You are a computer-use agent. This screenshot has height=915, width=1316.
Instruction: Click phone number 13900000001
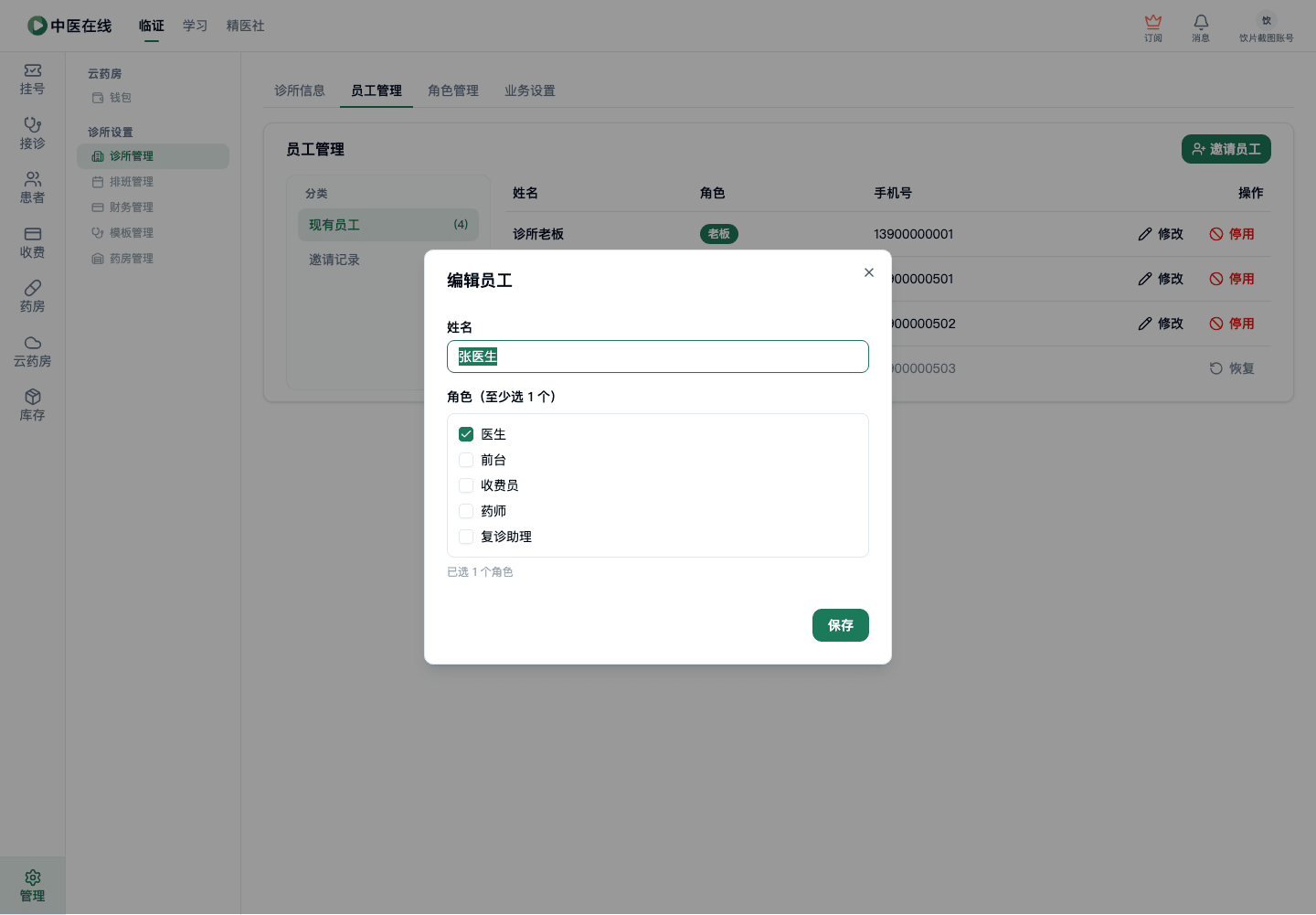tap(914, 234)
